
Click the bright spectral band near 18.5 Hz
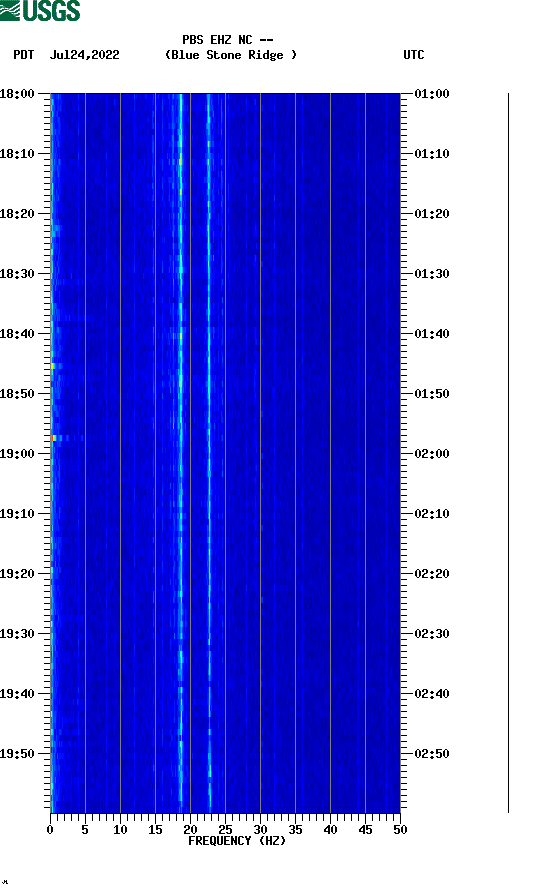(181, 453)
